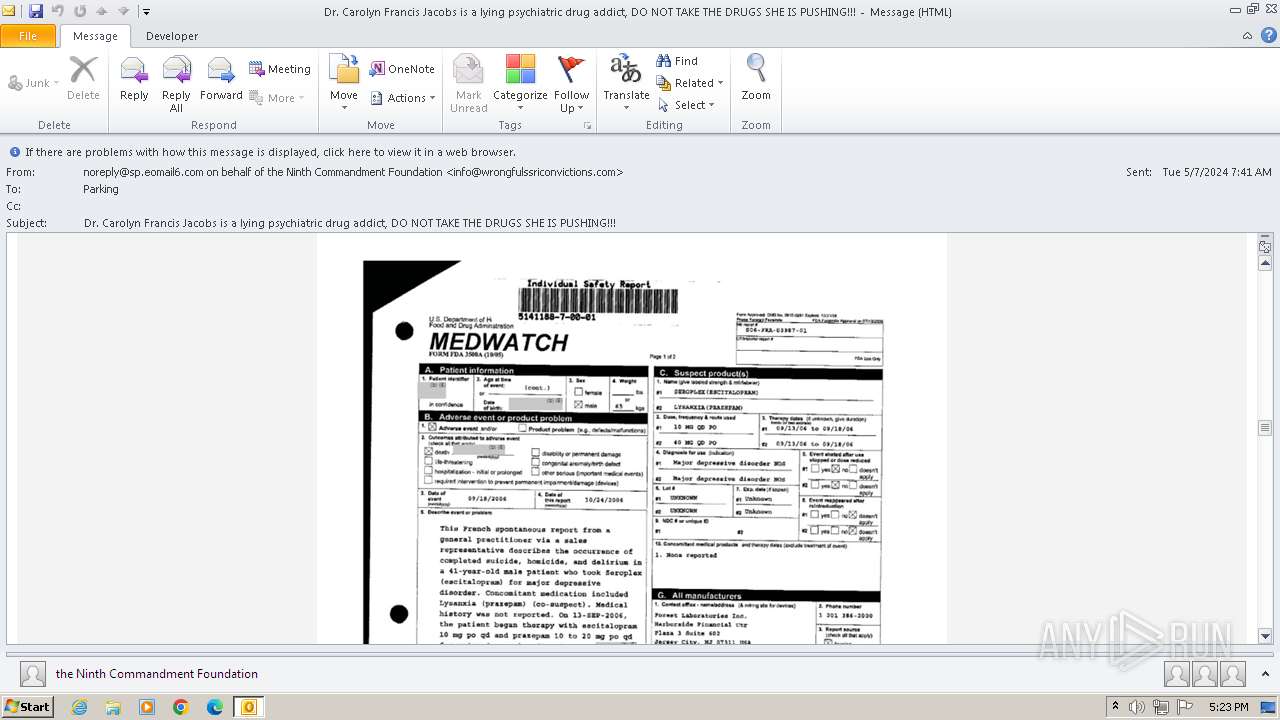Image resolution: width=1280 pixels, height=720 pixels.
Task: Send message to OneNote
Action: point(402,69)
